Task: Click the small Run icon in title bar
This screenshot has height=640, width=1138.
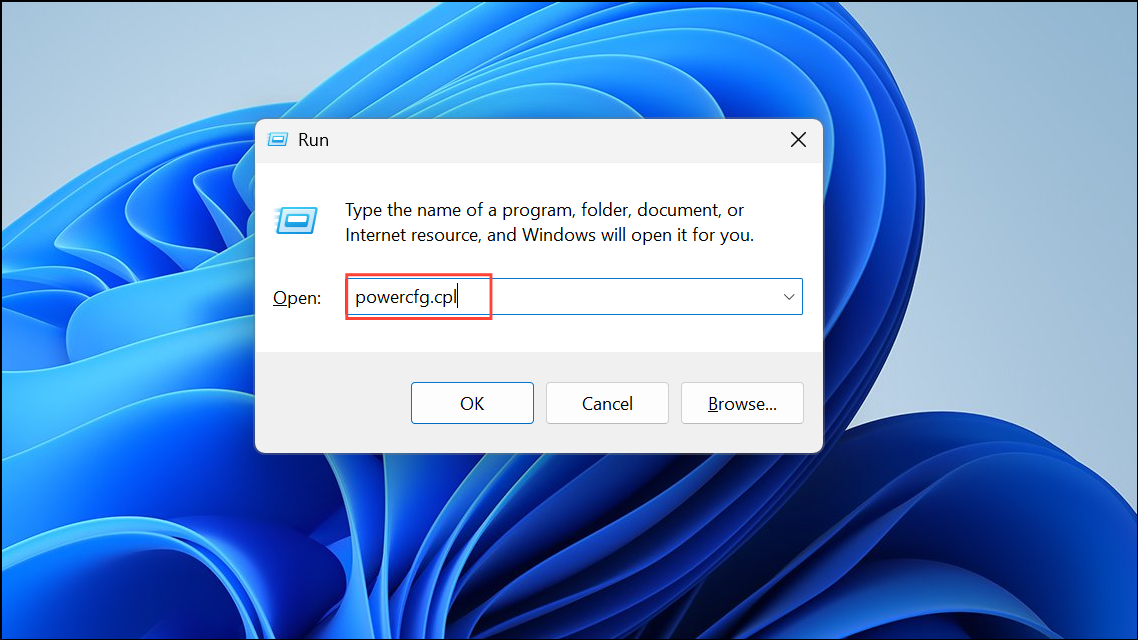Action: (x=278, y=139)
